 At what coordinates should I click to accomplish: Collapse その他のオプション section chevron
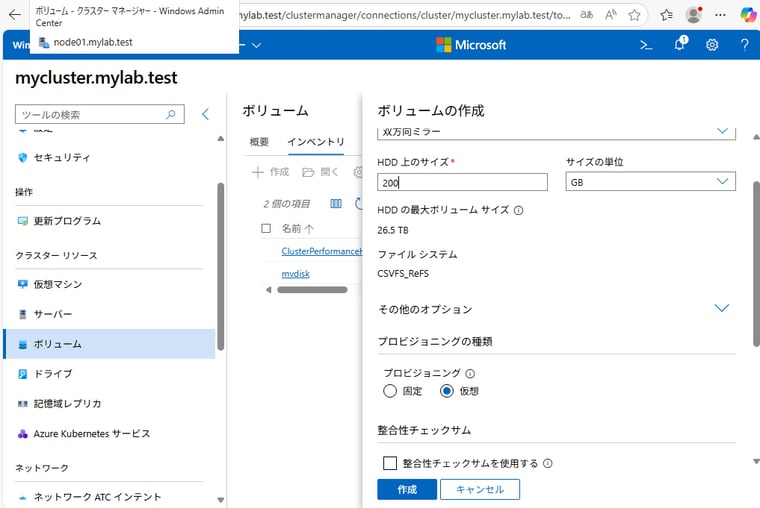pos(722,308)
